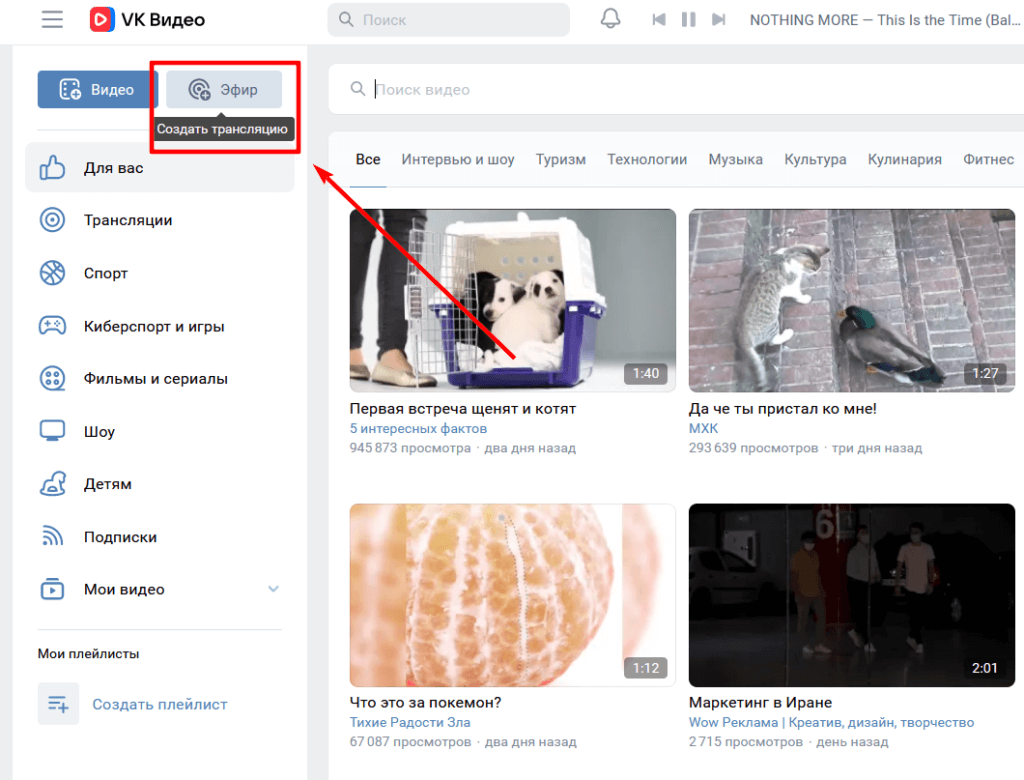The height and width of the screenshot is (780, 1024).
Task: Skip to next track in player
Action: tap(718, 20)
